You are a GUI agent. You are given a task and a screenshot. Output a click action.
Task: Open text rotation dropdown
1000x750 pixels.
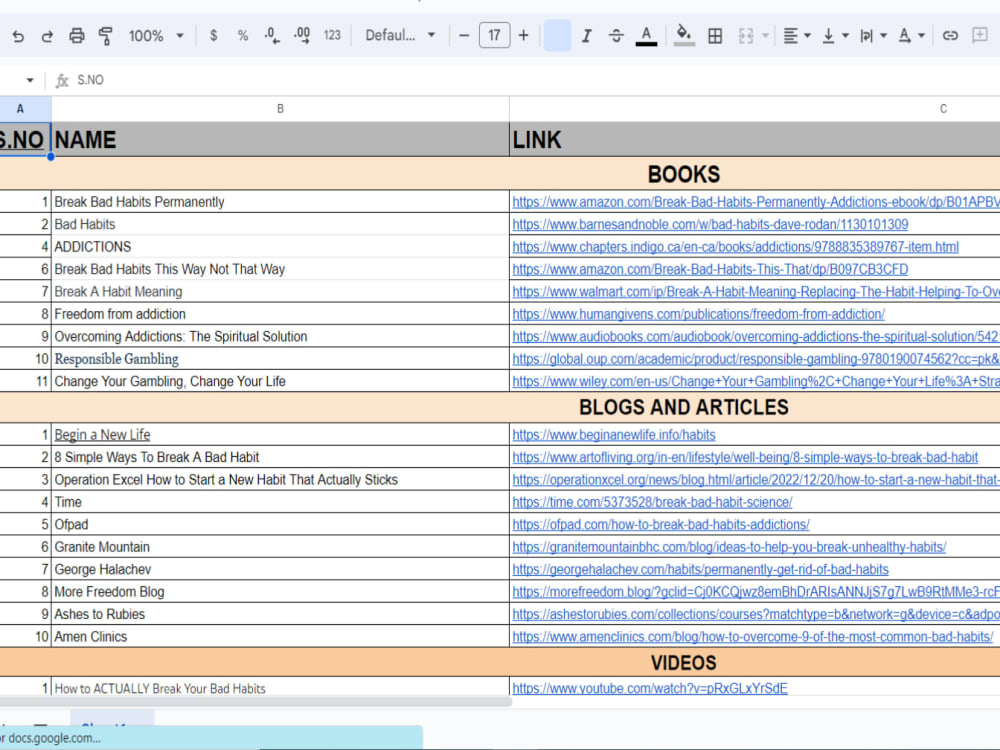click(911, 36)
